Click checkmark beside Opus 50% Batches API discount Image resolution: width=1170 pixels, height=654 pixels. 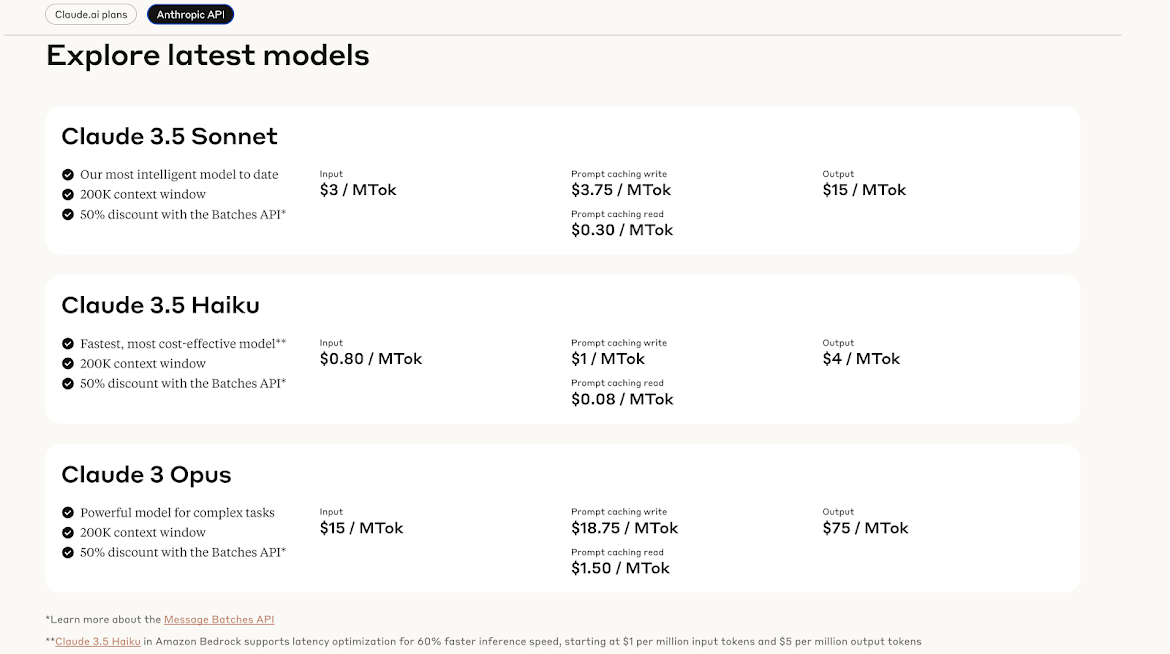pos(68,552)
